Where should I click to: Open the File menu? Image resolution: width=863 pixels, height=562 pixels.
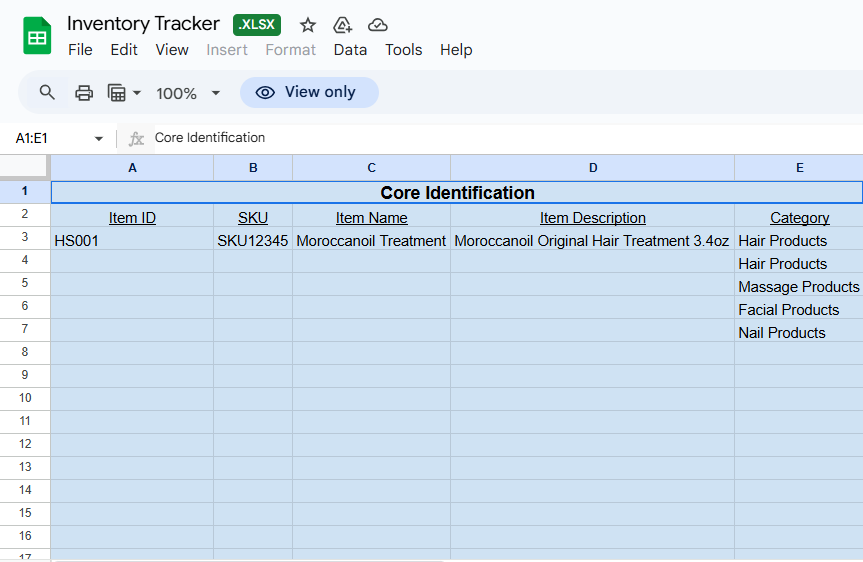80,50
